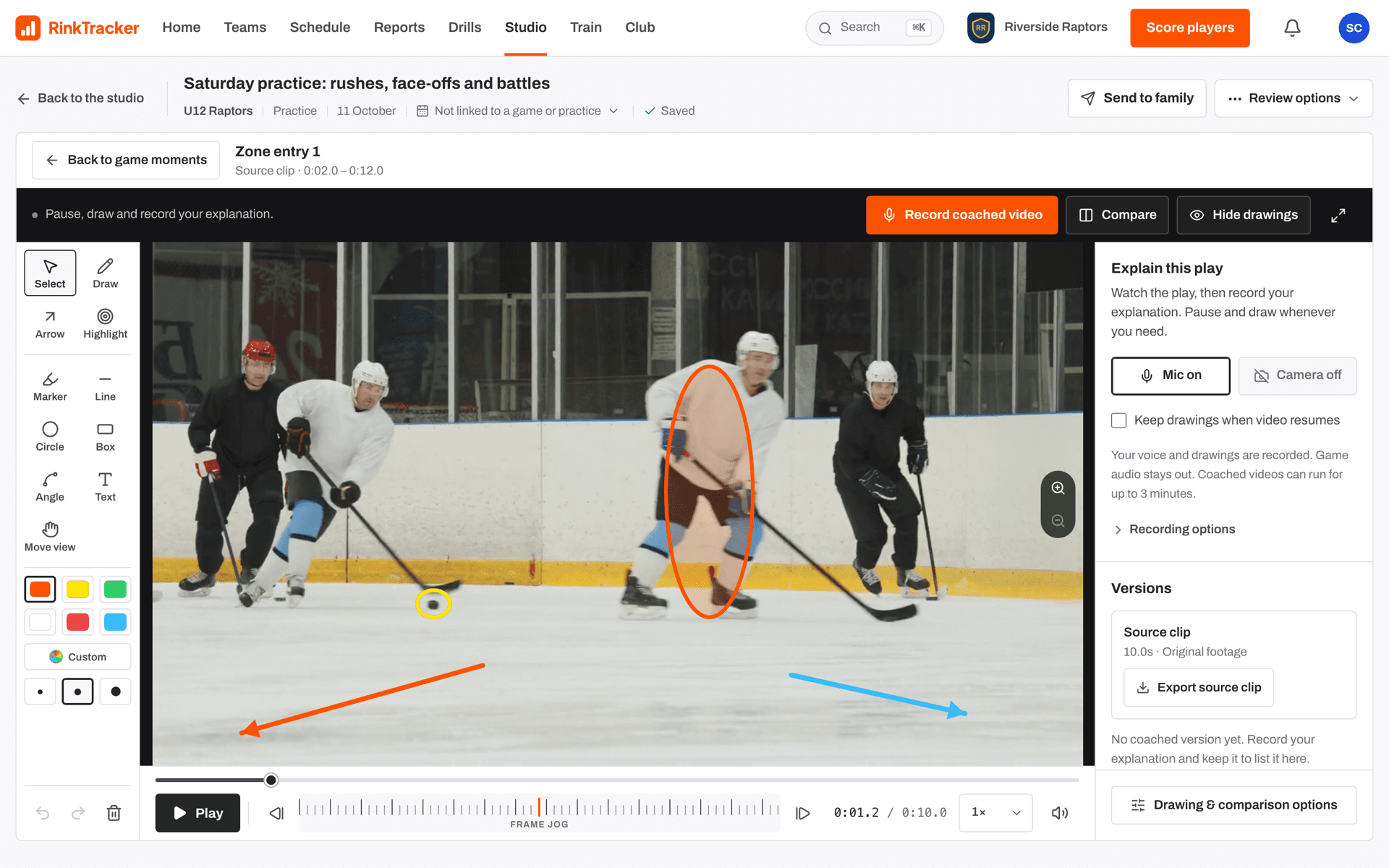Zoom out of the video
The height and width of the screenshot is (868, 1389).
pos(1058,521)
